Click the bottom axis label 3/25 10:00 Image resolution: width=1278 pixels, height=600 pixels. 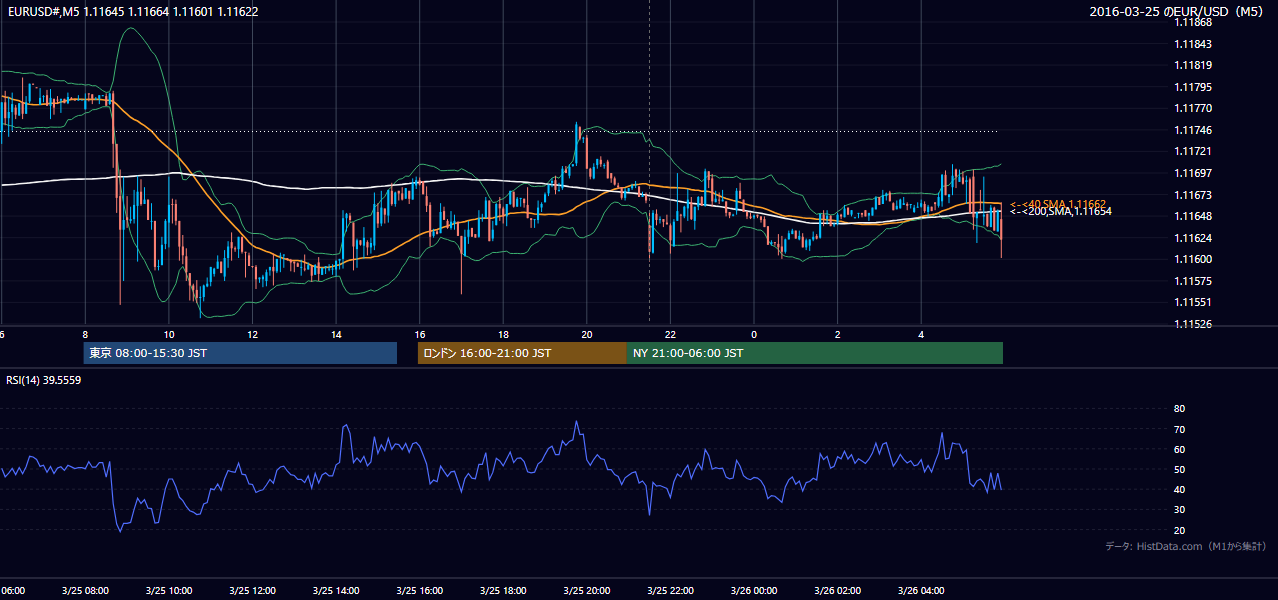(168, 591)
